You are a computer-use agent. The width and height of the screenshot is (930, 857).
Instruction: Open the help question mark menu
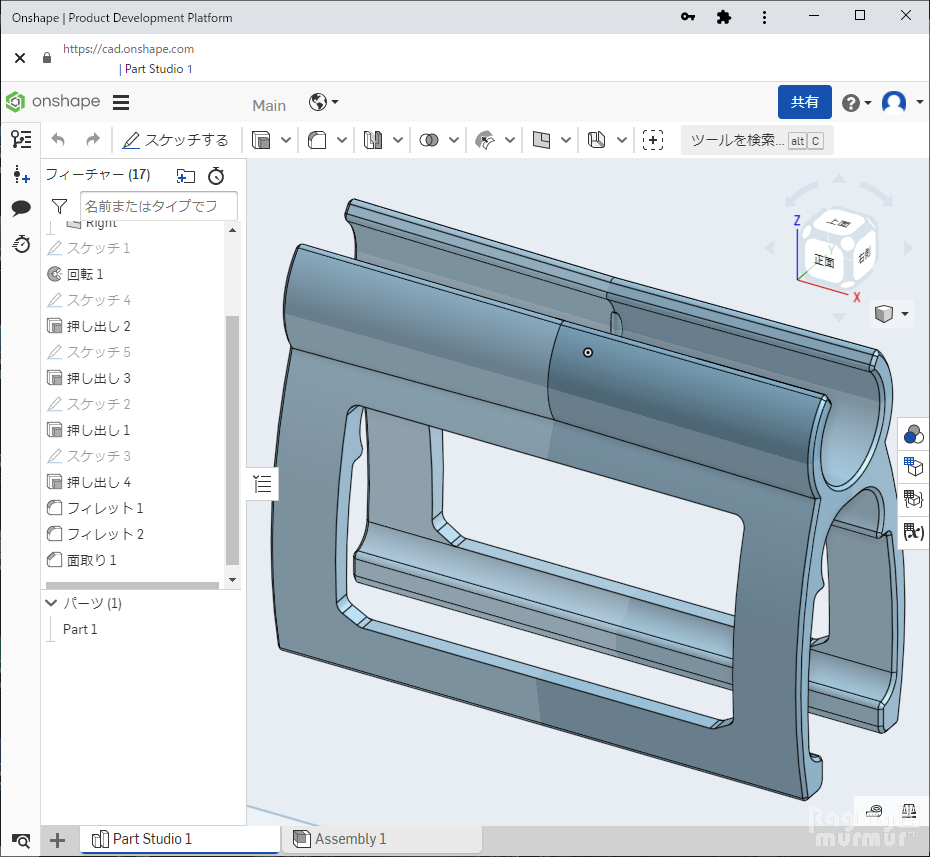pos(856,103)
